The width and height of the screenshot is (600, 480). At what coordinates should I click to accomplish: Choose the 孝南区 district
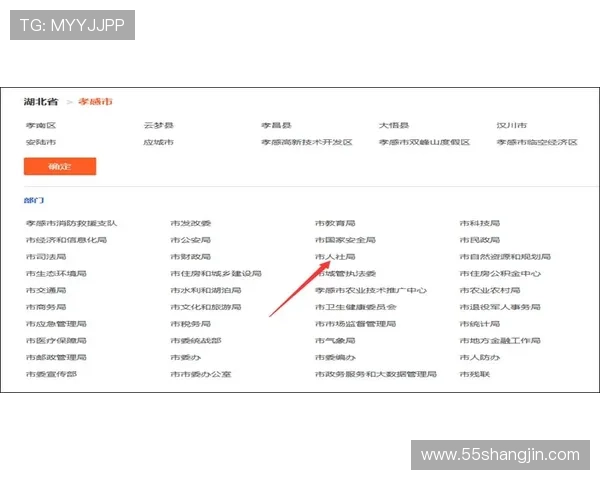tap(41, 125)
